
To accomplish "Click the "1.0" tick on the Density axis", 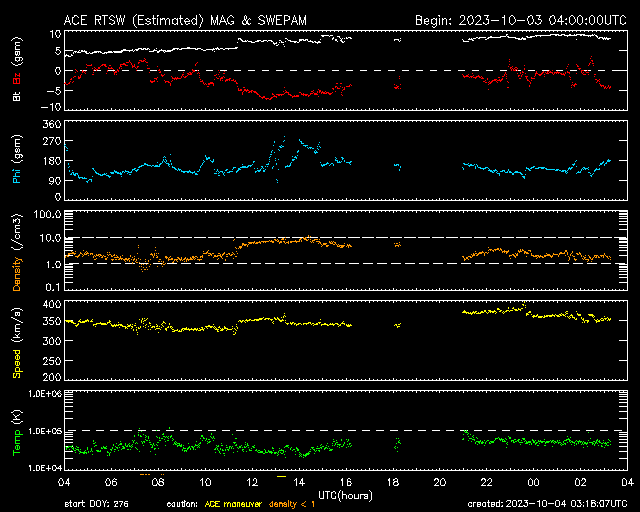I will pyautogui.click(x=53, y=265).
